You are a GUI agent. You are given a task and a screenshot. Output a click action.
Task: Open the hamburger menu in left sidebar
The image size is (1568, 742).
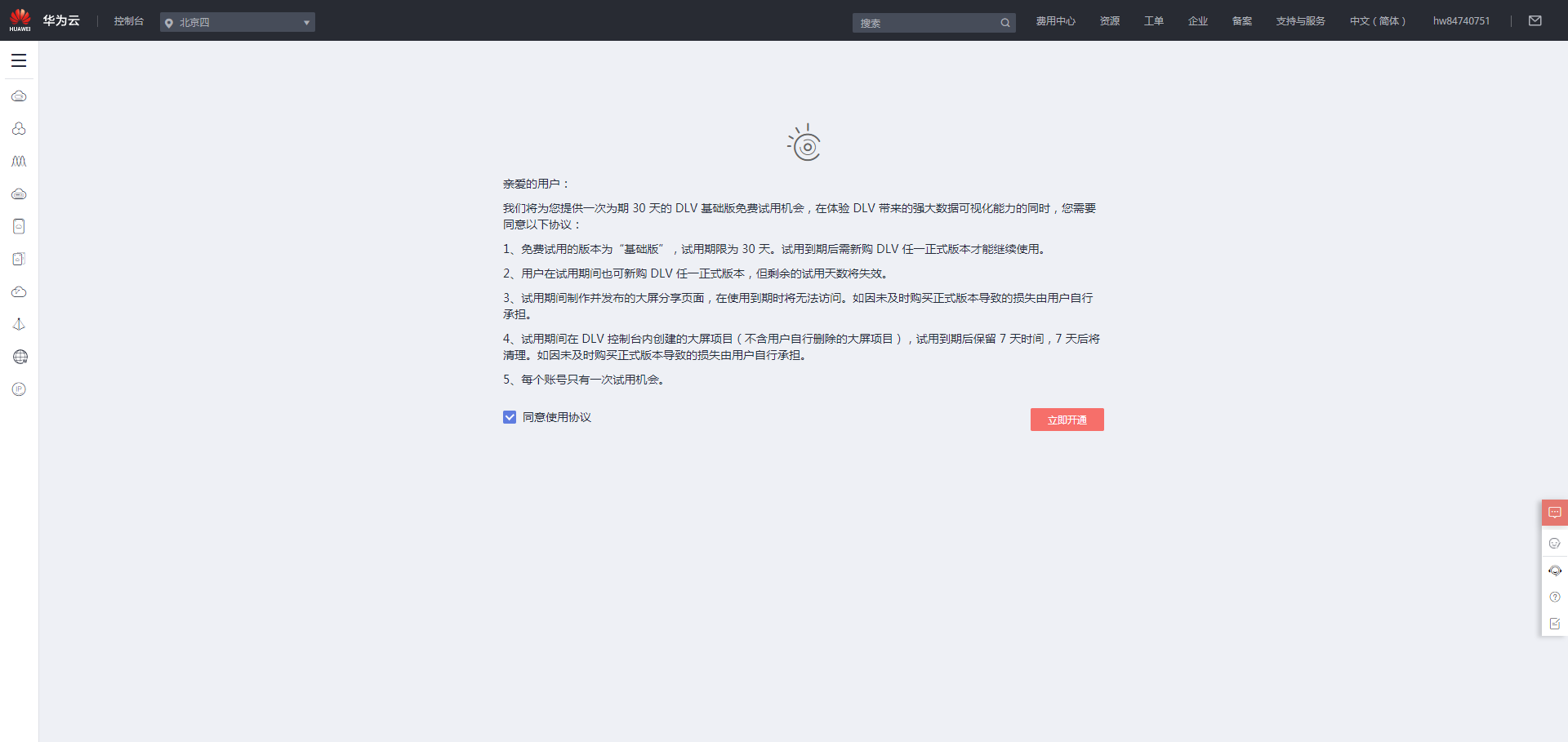tap(19, 60)
